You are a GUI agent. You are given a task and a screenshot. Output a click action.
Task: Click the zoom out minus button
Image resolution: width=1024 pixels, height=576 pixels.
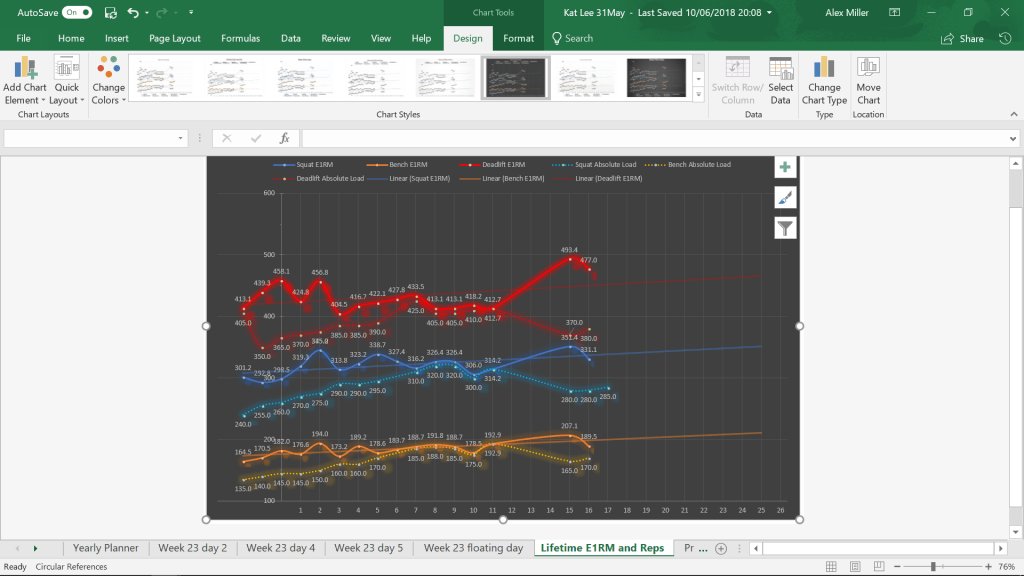pyautogui.click(x=897, y=566)
